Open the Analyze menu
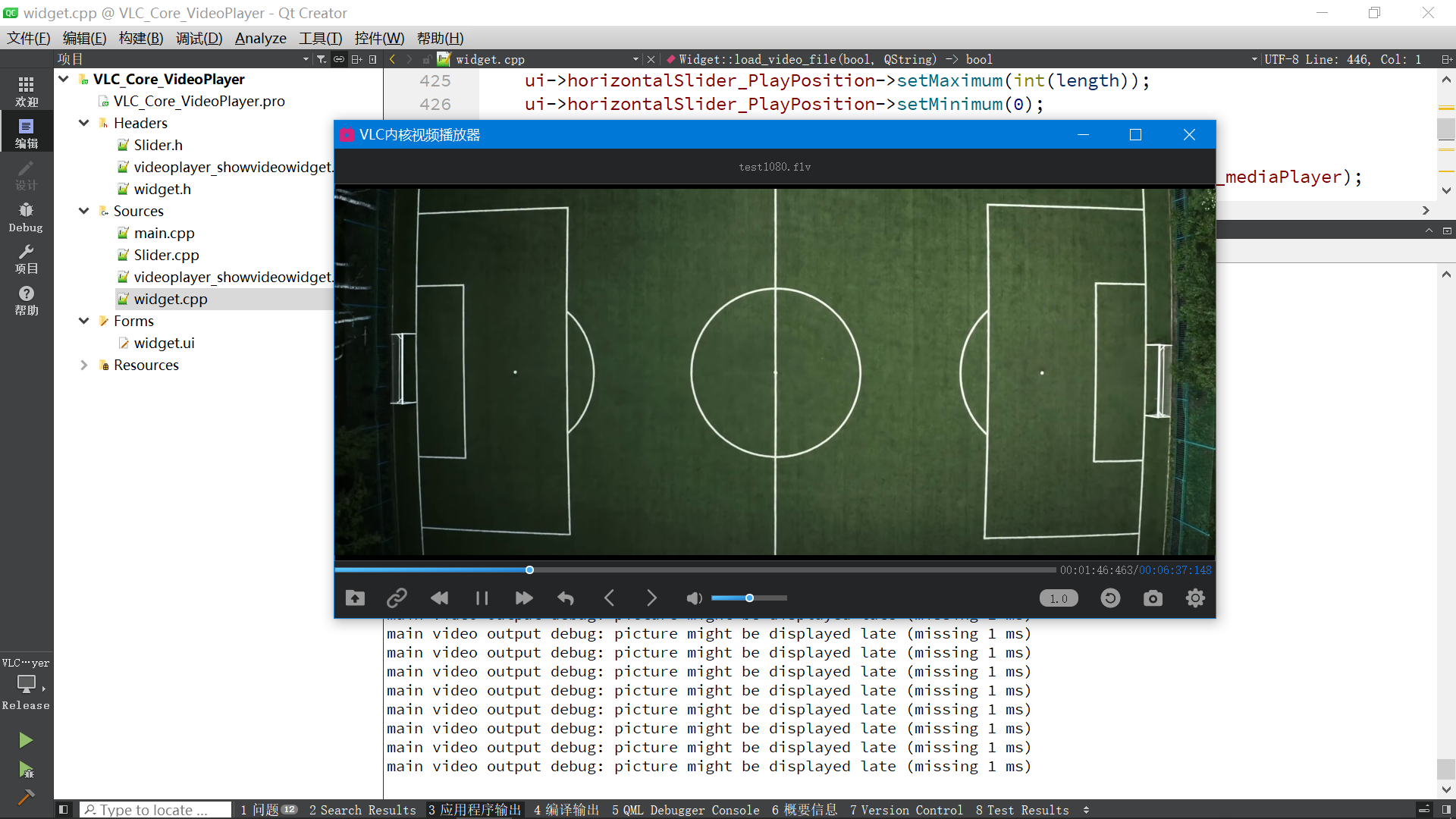 click(260, 38)
